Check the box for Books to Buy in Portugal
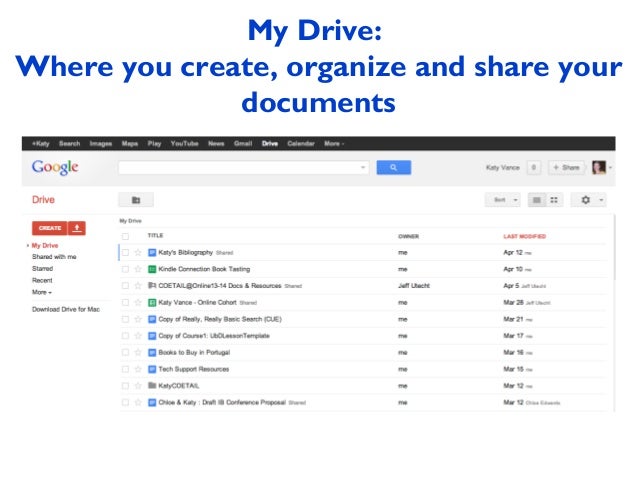The image size is (638, 479). point(125,352)
